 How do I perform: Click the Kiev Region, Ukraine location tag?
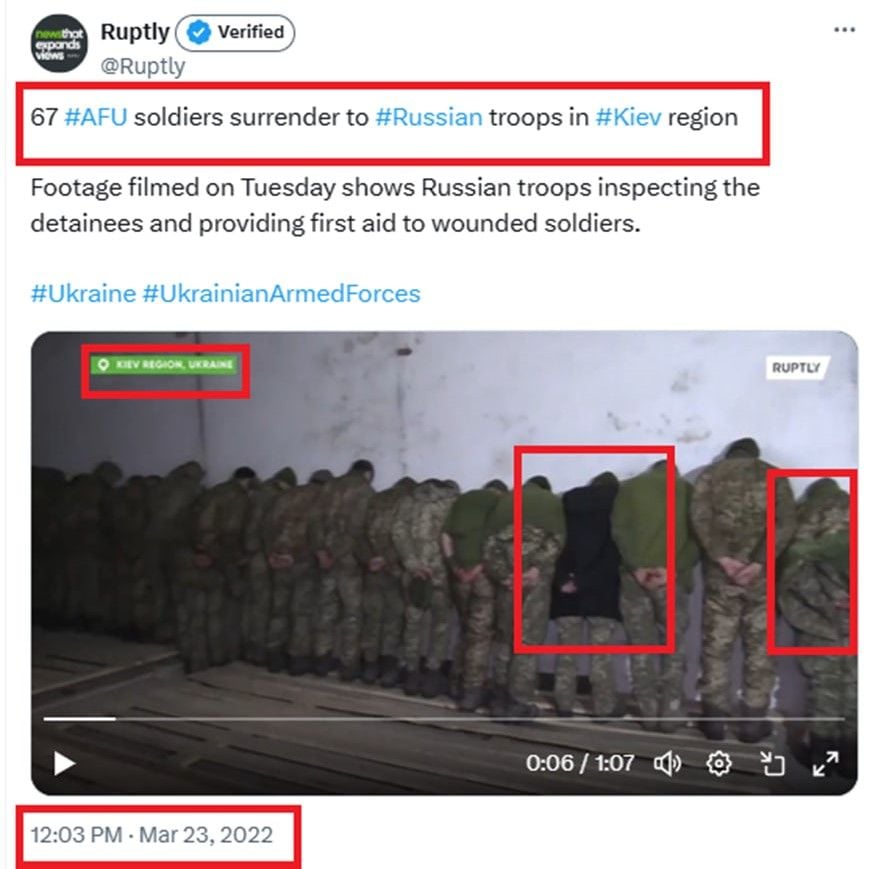pyautogui.click(x=165, y=365)
